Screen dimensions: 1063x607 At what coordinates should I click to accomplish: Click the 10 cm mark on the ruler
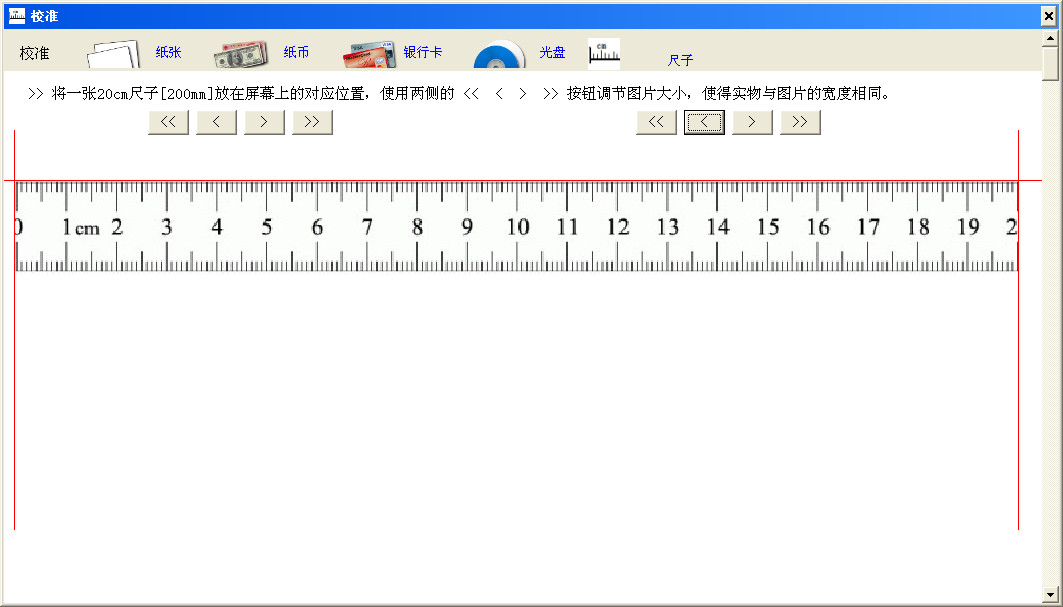[517, 227]
